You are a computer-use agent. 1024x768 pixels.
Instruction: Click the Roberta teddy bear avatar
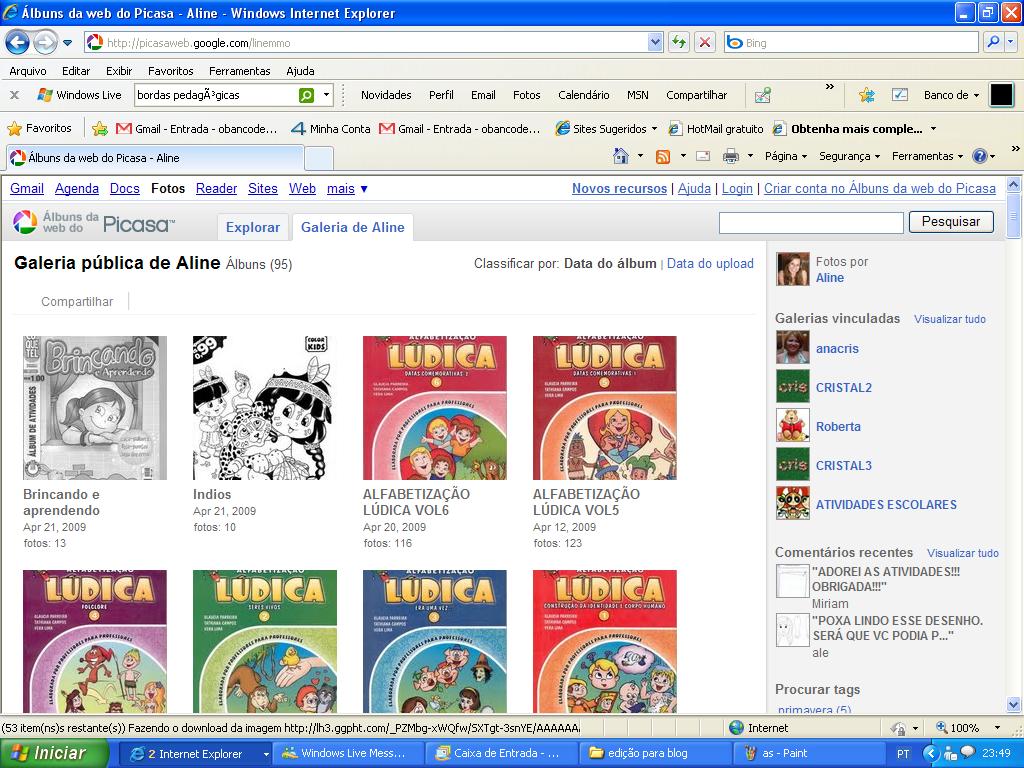point(793,425)
